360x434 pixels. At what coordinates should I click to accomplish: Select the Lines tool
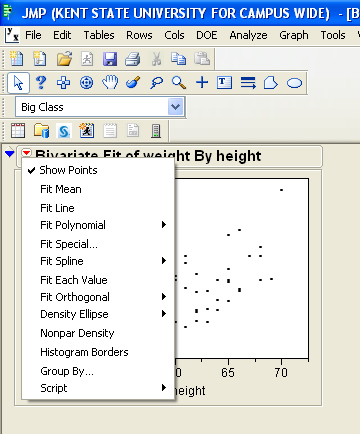point(248,83)
